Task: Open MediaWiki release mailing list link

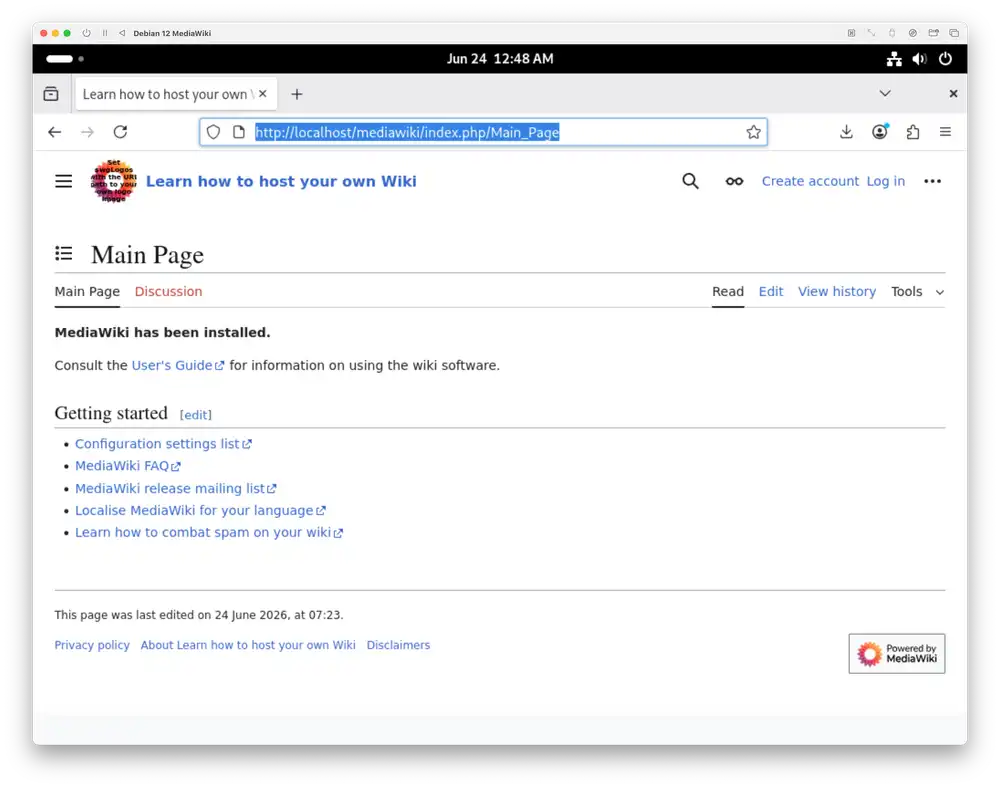Action: click(x=175, y=488)
